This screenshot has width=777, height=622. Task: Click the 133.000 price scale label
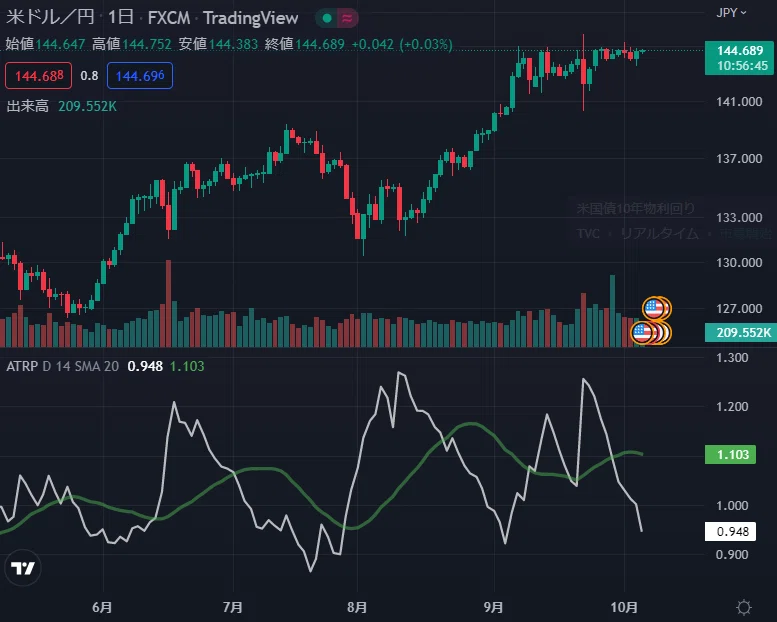pyautogui.click(x=739, y=218)
